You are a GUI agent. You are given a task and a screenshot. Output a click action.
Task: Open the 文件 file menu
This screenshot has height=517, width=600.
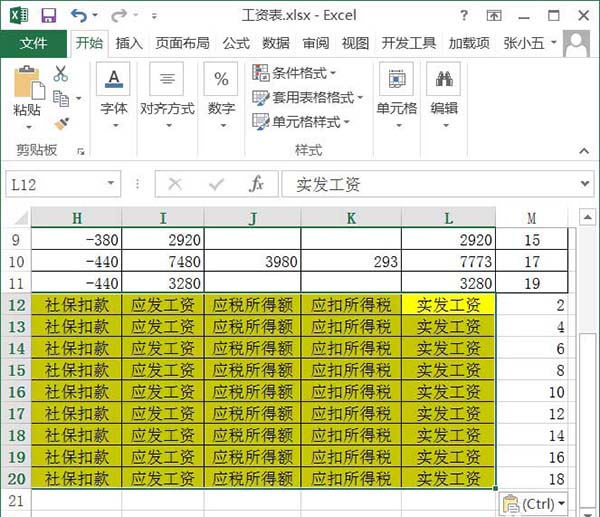point(34,43)
